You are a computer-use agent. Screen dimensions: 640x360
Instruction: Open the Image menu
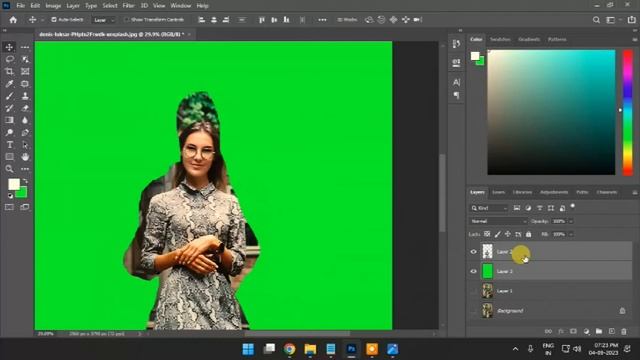click(x=53, y=6)
